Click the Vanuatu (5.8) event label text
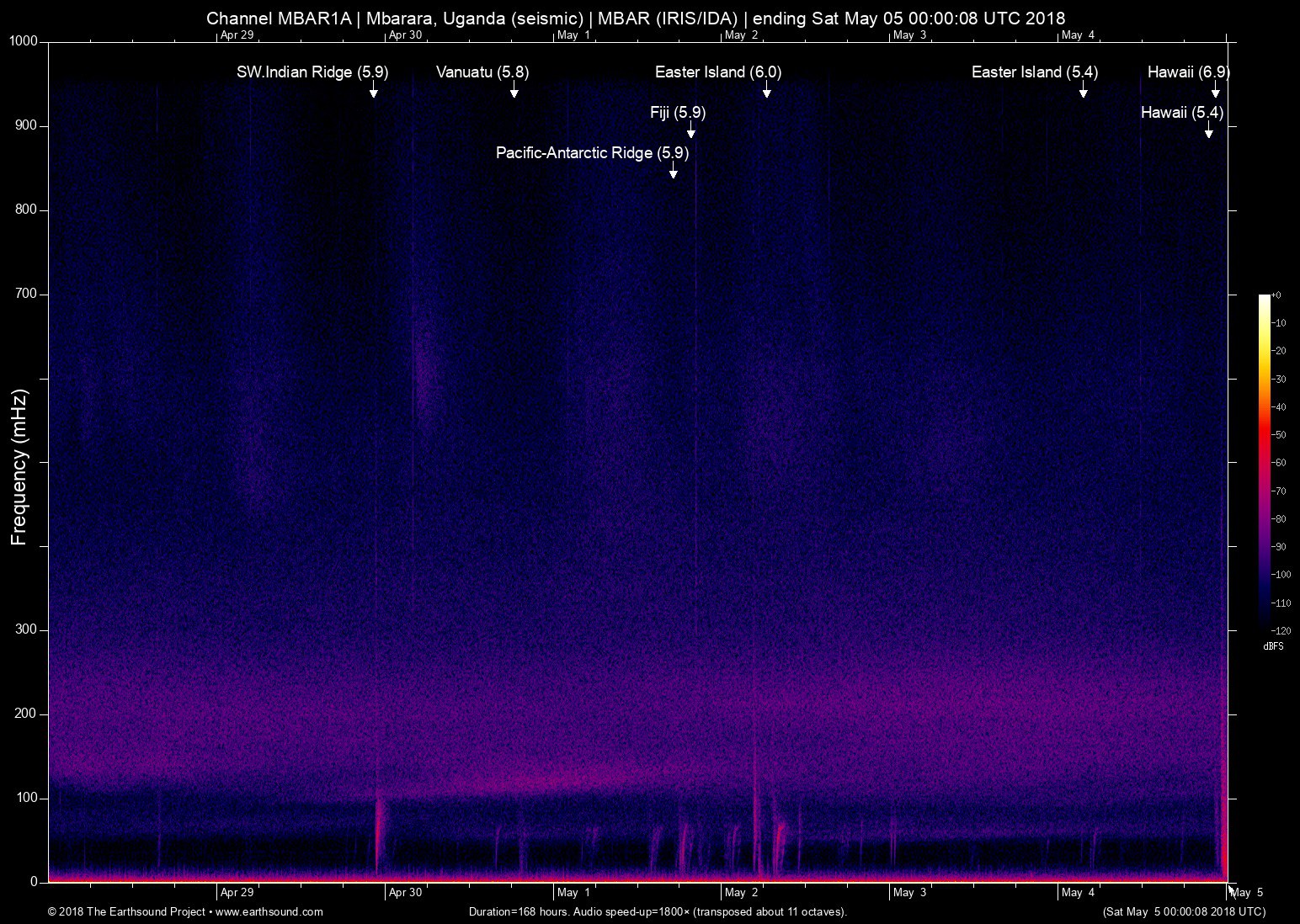Screen dimensions: 1300x924 [x=482, y=72]
